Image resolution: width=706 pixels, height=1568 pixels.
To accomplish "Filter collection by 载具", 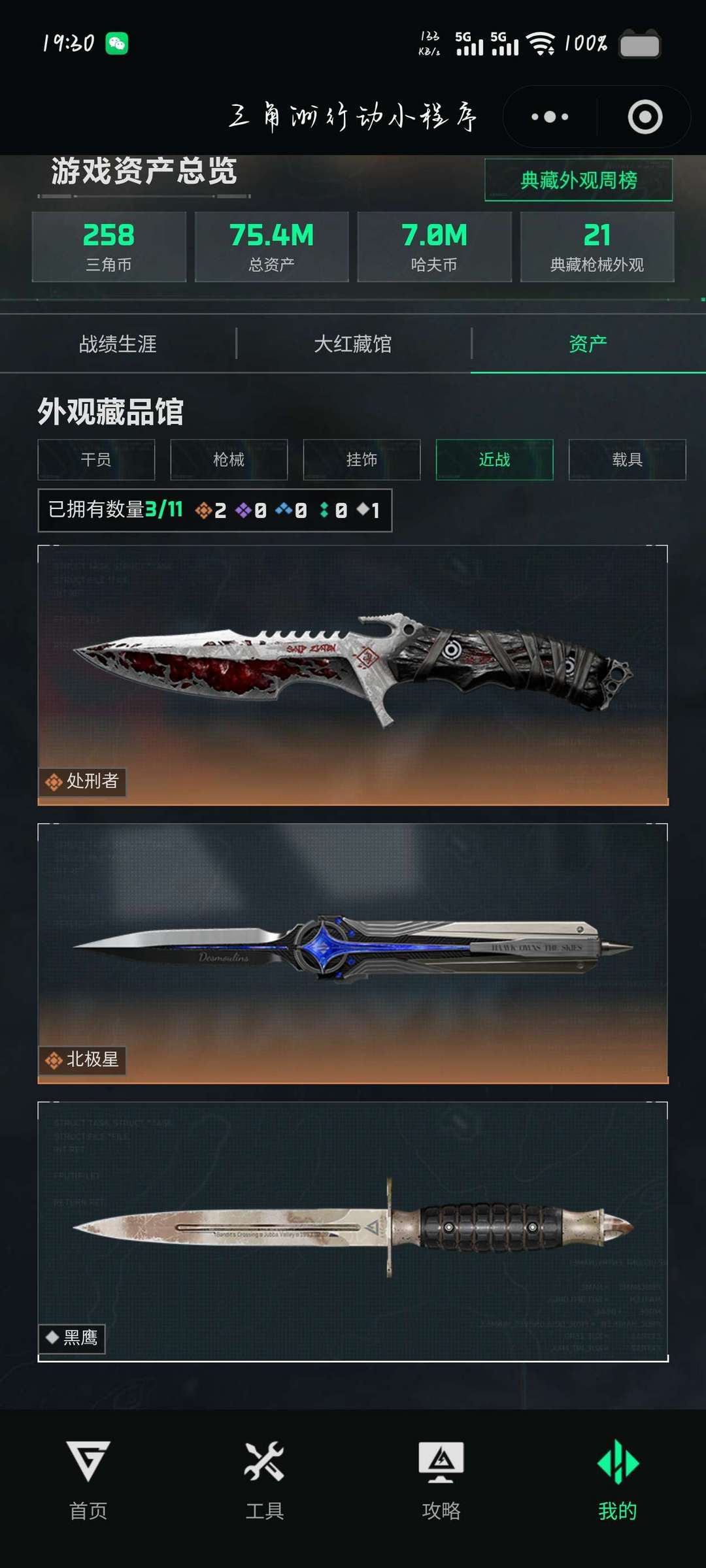I will tap(628, 460).
